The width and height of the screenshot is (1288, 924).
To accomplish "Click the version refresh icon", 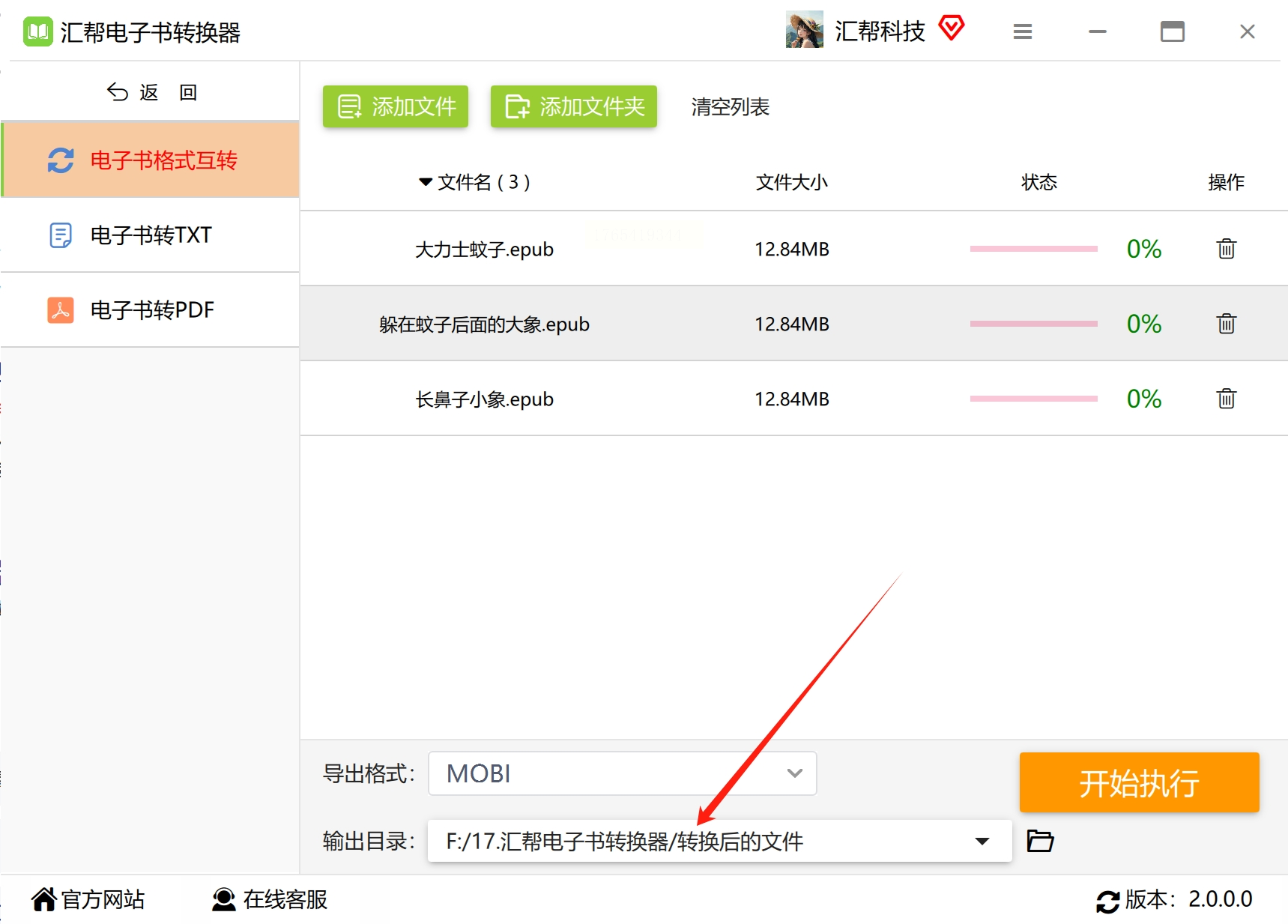I will (x=1107, y=900).
